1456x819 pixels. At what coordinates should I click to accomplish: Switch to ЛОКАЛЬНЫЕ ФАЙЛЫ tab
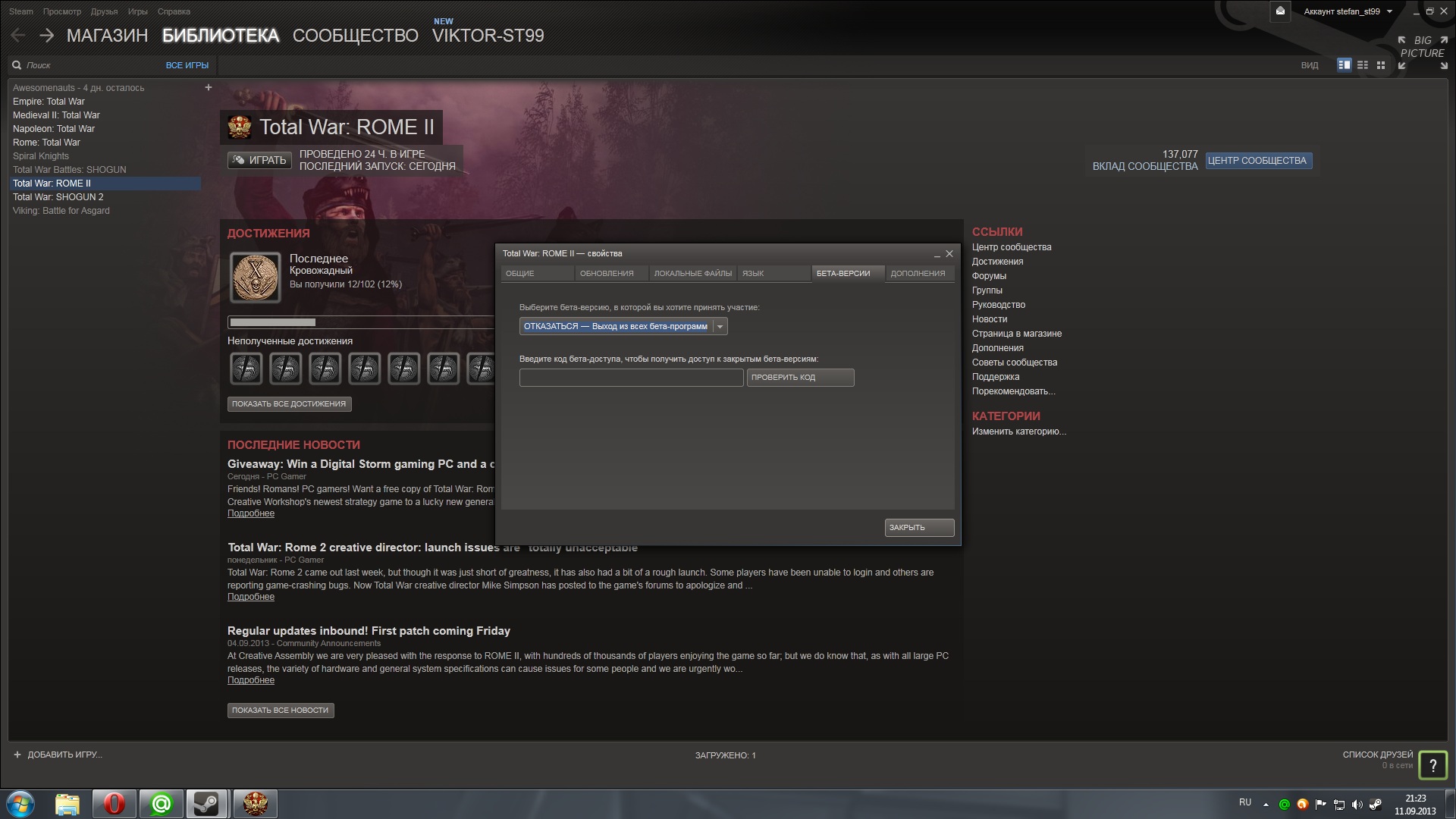tap(692, 273)
